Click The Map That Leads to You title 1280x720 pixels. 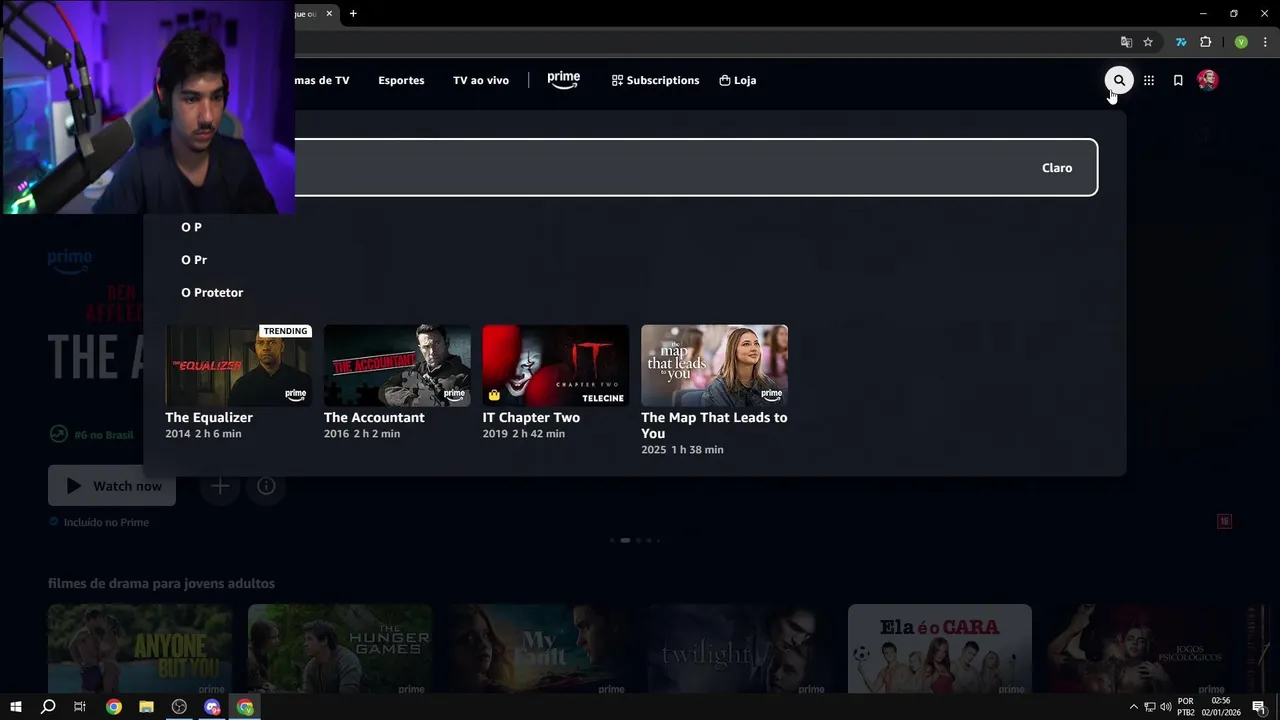(714, 425)
